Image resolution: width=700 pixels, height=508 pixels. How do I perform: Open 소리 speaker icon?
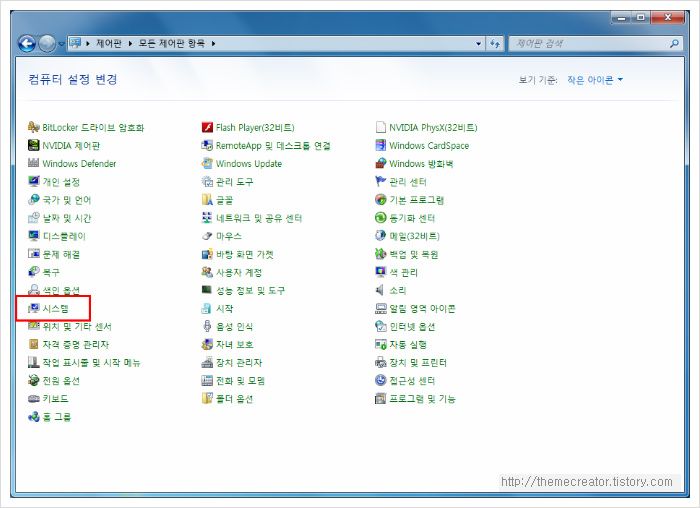point(380,290)
